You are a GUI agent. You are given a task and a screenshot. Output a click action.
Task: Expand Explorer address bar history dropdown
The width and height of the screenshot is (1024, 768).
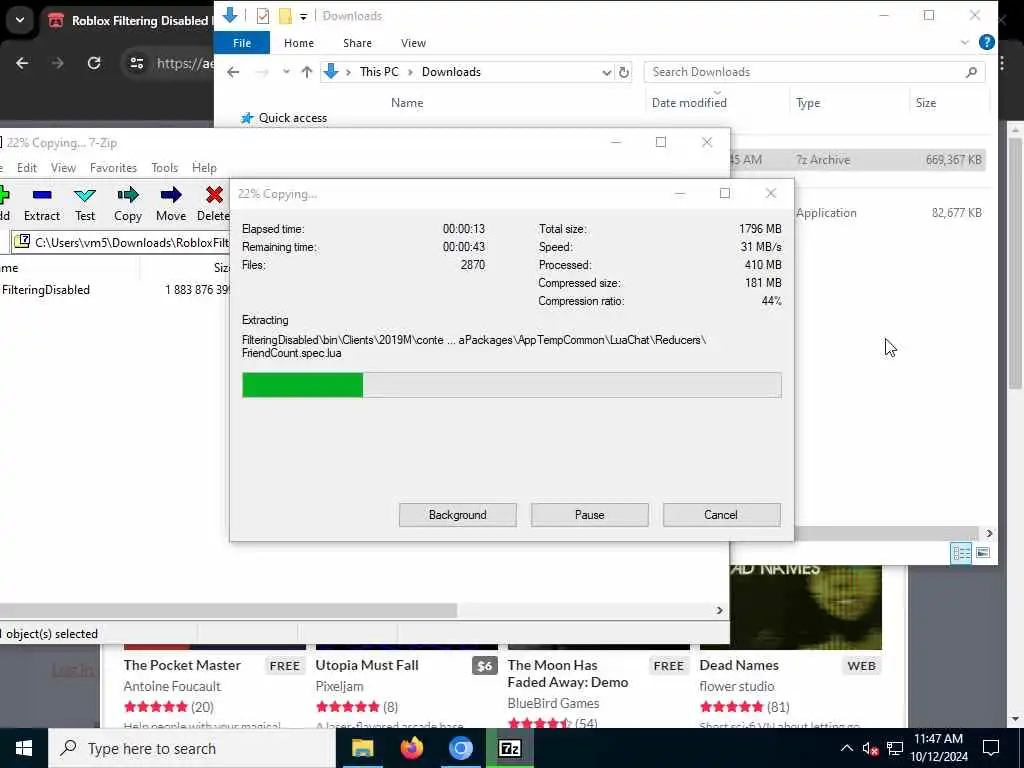[x=607, y=72]
